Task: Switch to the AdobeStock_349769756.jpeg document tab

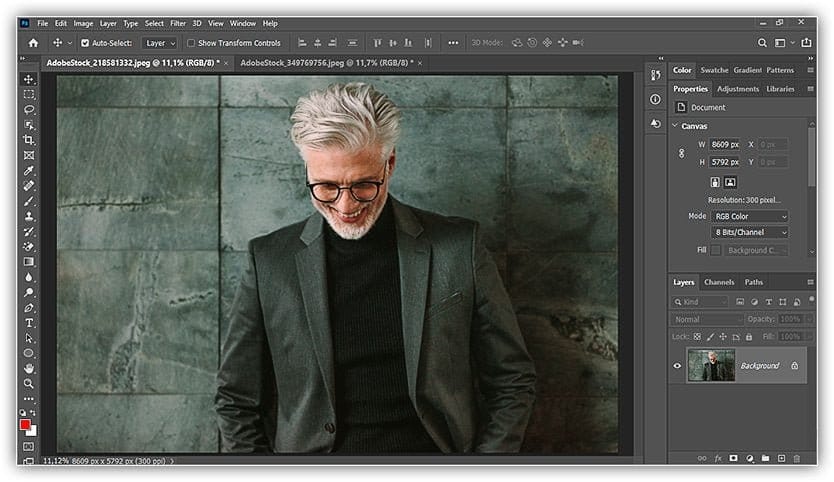Action: [318, 62]
